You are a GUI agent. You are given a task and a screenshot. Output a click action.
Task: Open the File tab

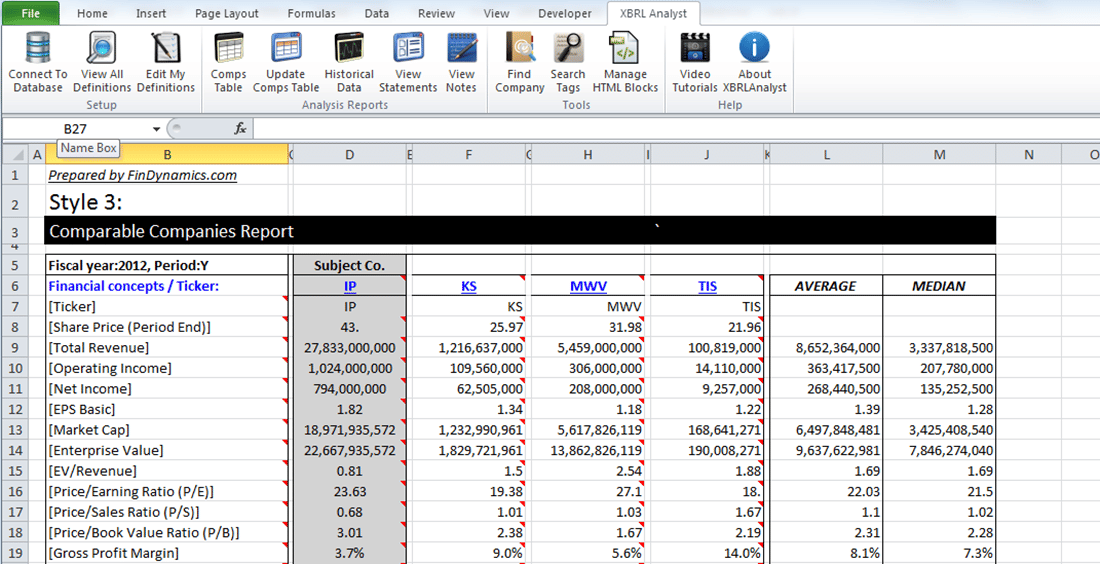(x=30, y=14)
